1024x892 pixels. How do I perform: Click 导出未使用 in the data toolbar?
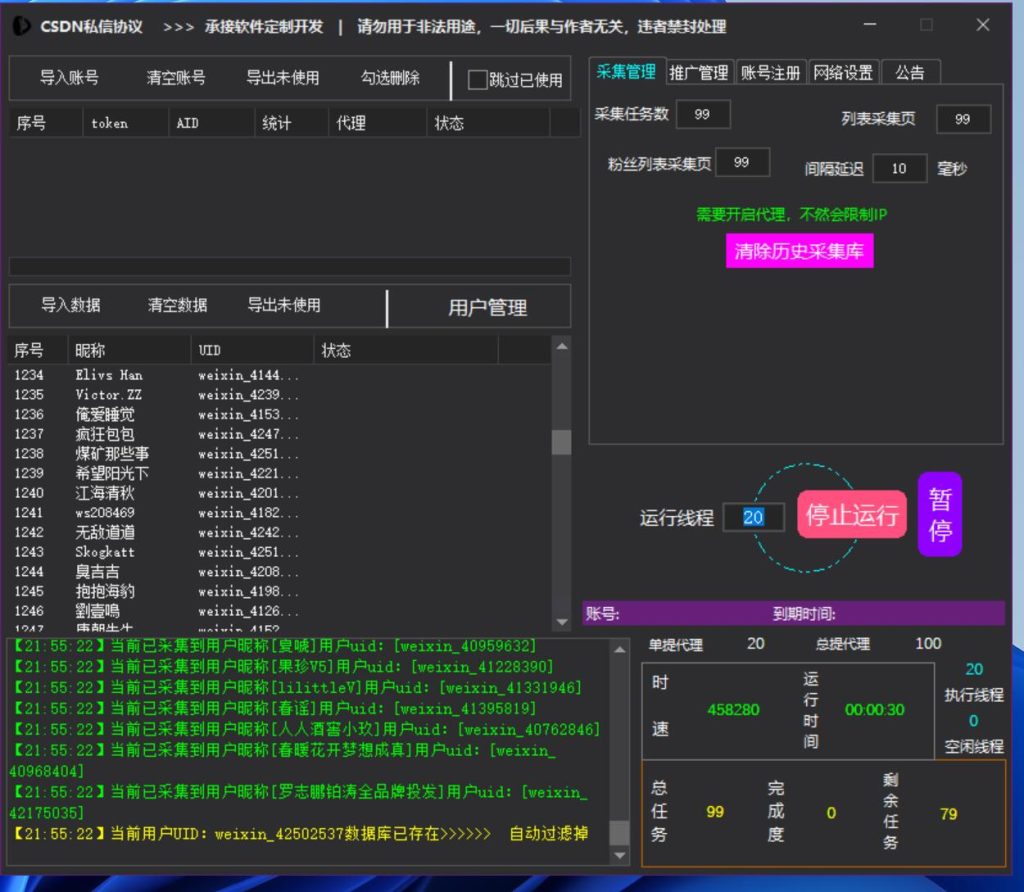point(284,306)
